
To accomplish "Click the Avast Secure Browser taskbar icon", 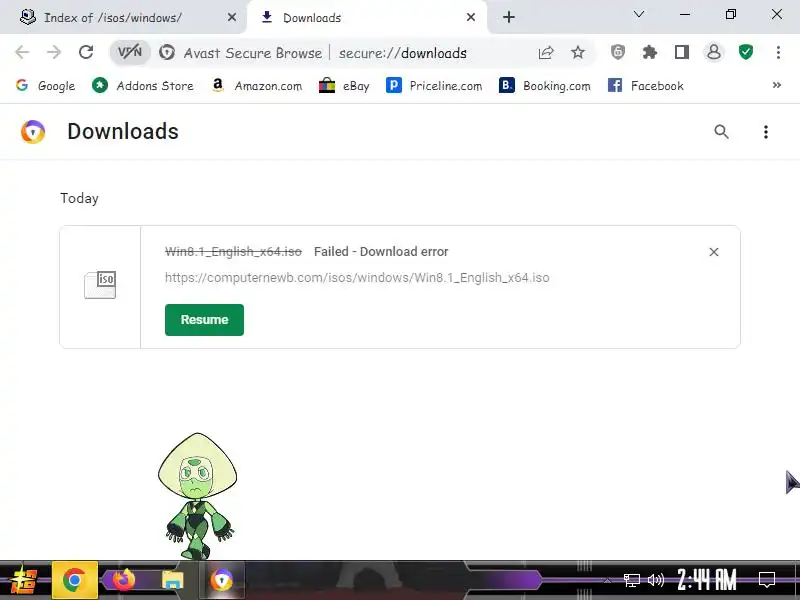I will 221,580.
